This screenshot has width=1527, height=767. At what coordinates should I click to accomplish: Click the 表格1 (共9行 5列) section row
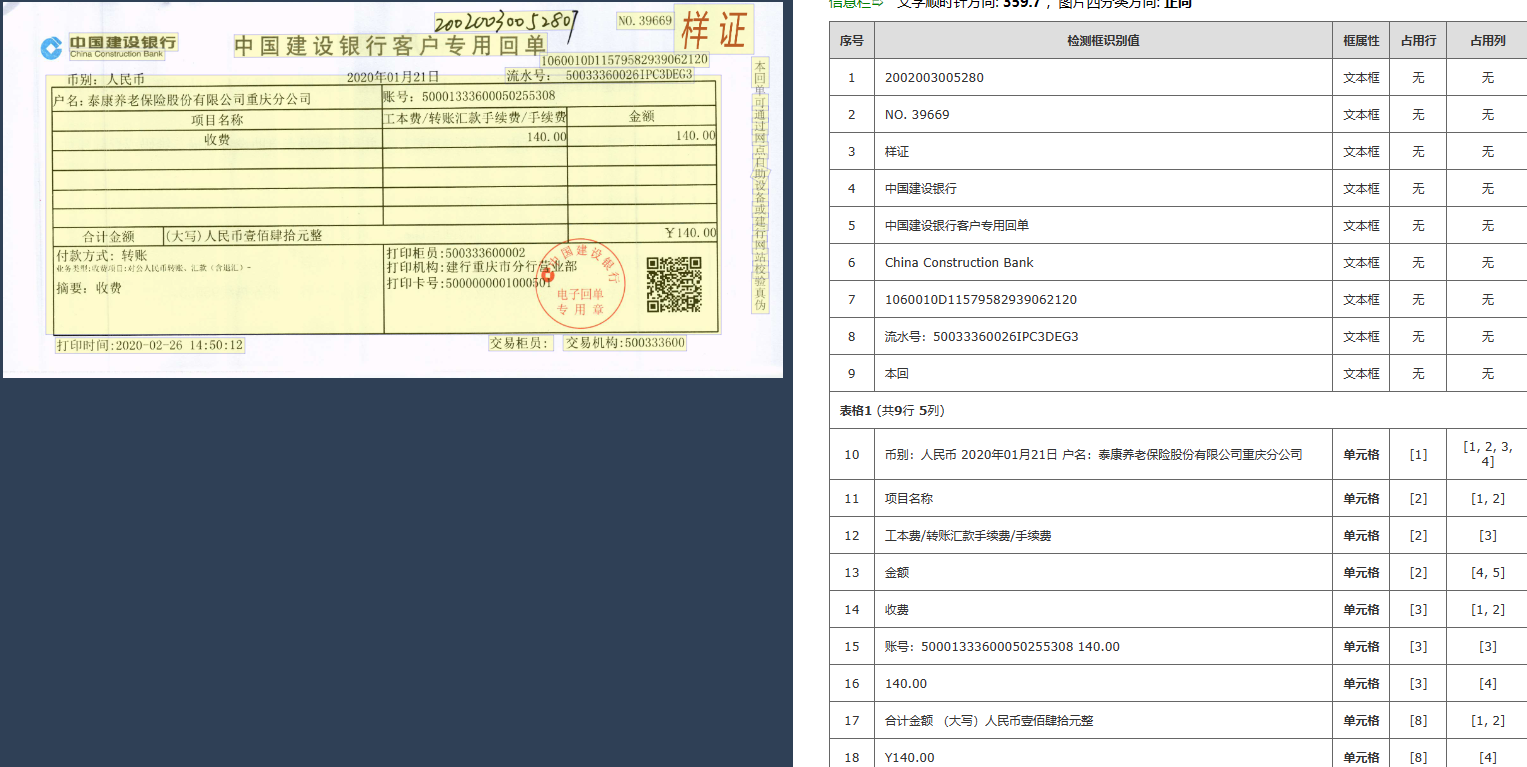[x=892, y=410]
